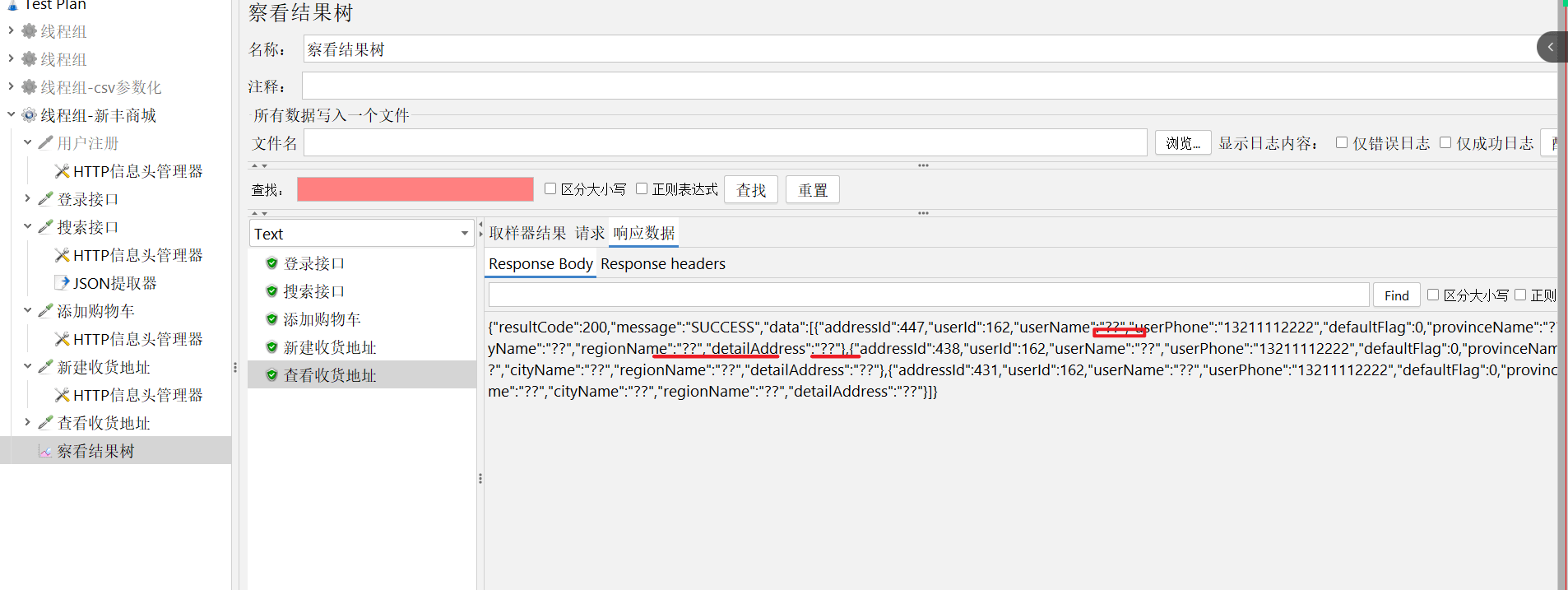The width and height of the screenshot is (1568, 590).
Task: Click the gear icon of first 线程组
Action: pos(29,31)
